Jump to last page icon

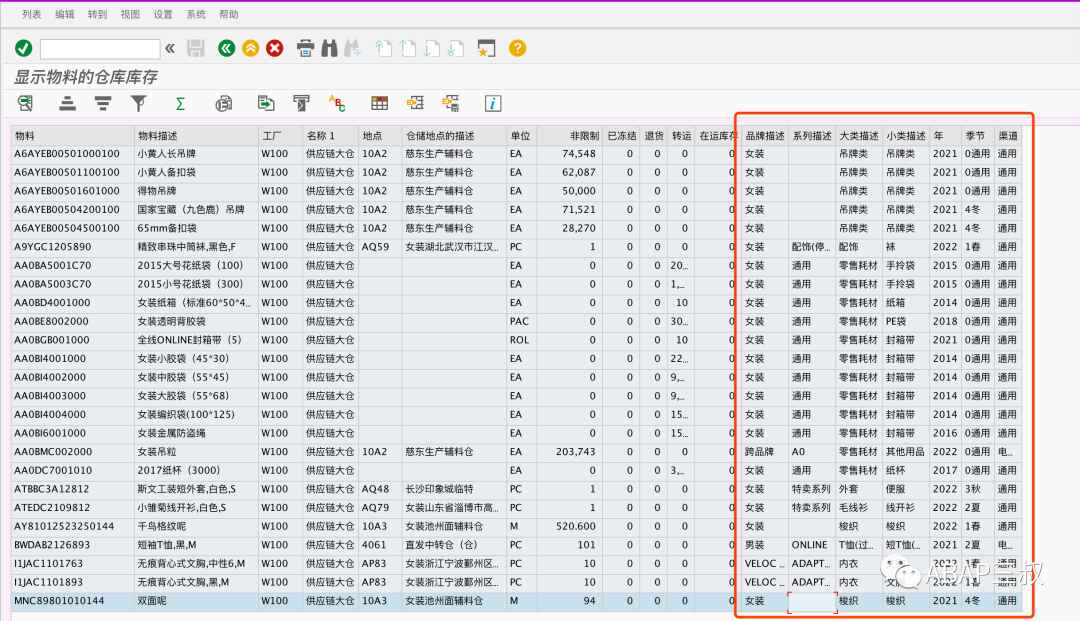pyautogui.click(x=455, y=48)
